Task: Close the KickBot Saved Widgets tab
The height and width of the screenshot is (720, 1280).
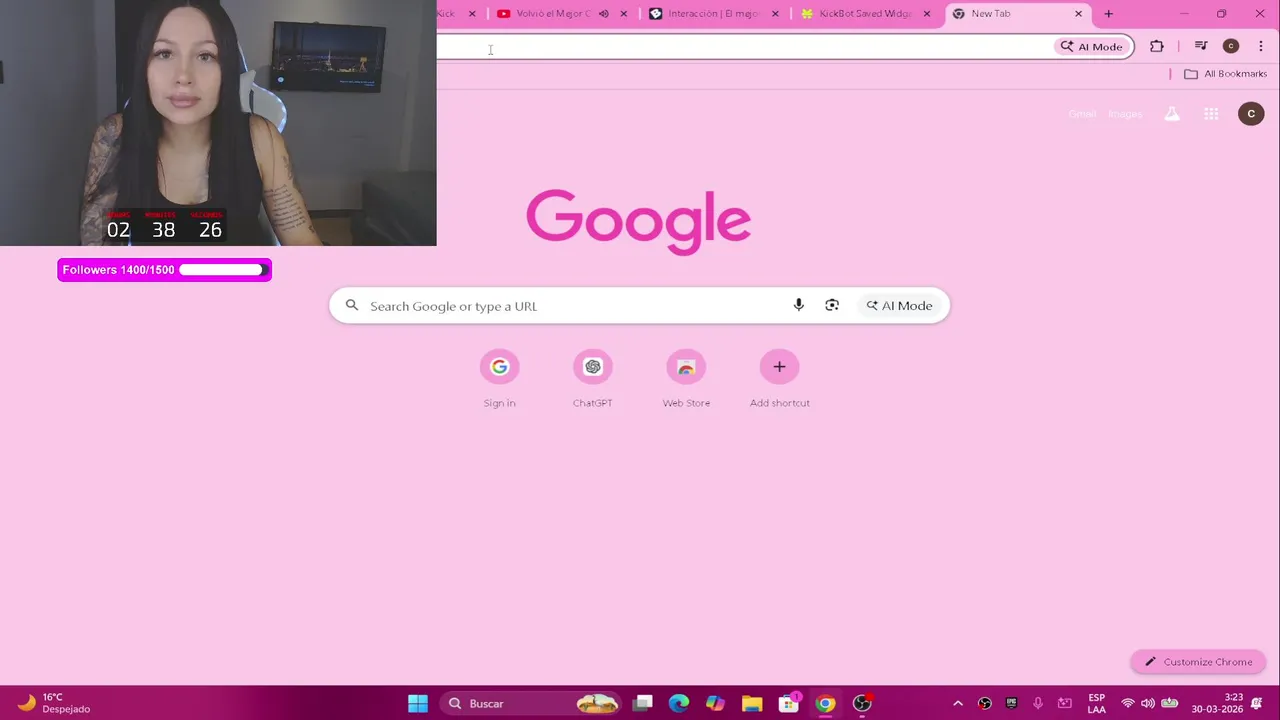Action: pyautogui.click(x=927, y=14)
